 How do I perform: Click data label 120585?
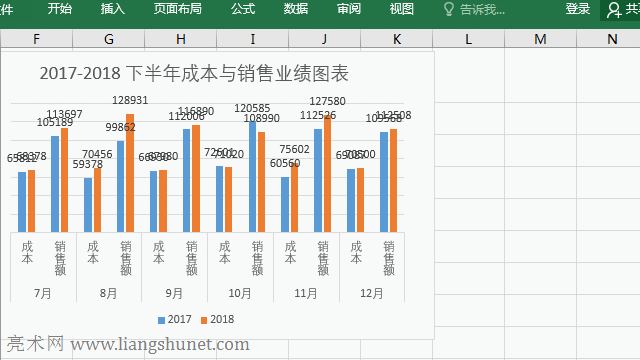[x=252, y=108]
